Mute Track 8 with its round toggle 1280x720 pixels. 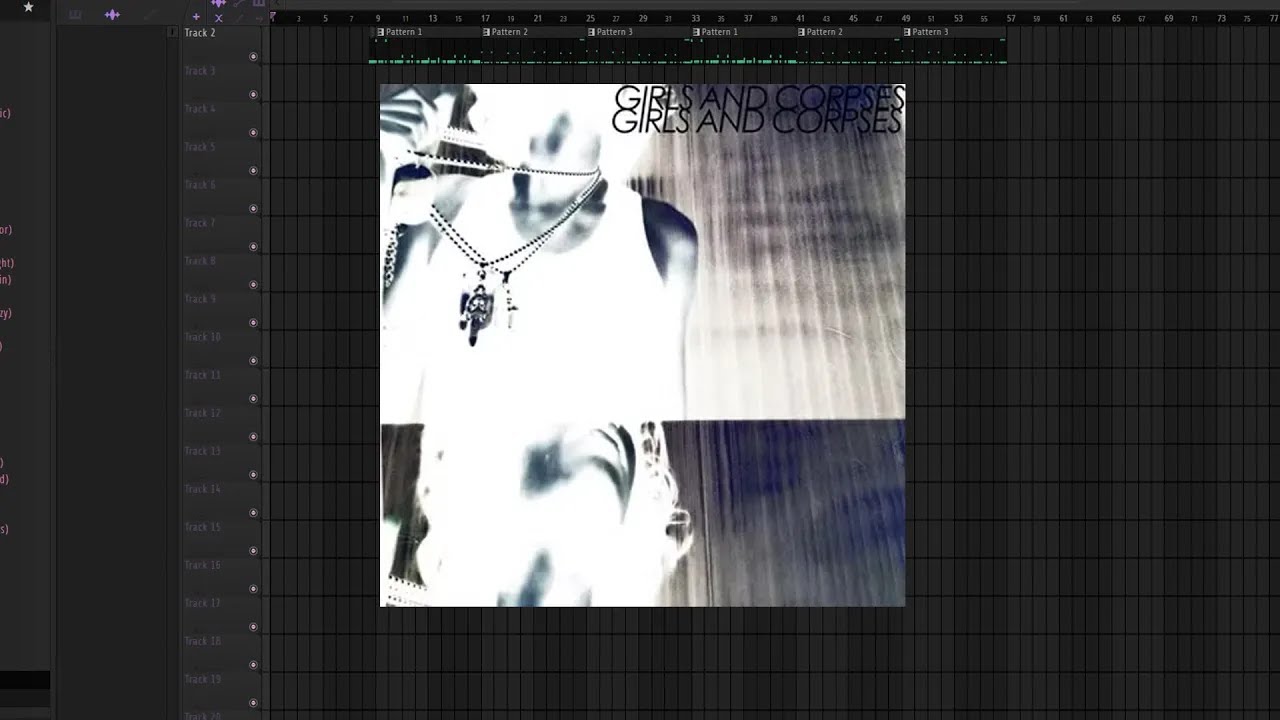click(x=253, y=285)
